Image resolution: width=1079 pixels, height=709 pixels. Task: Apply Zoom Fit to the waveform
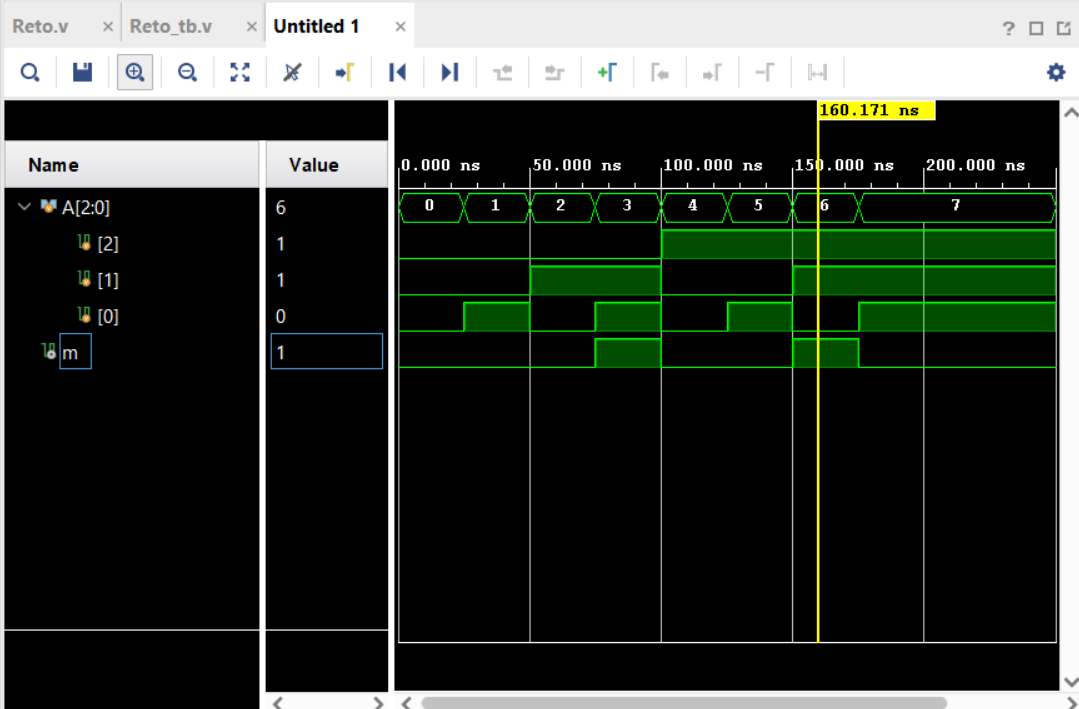click(239, 71)
